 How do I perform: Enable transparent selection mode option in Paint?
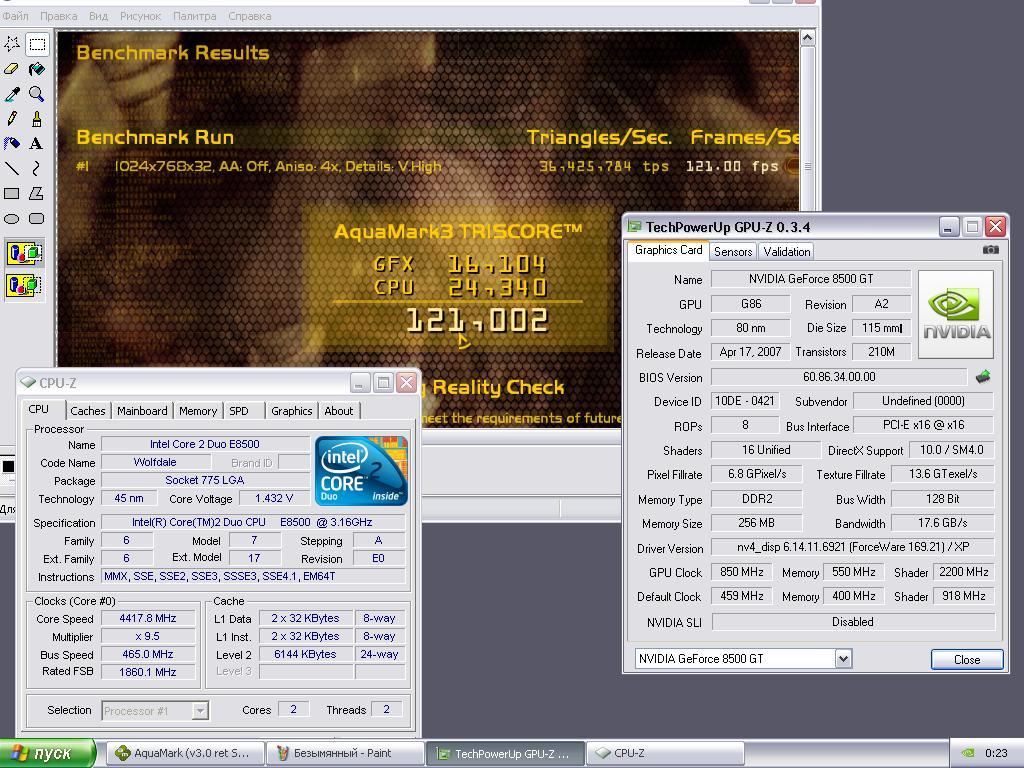[24, 285]
